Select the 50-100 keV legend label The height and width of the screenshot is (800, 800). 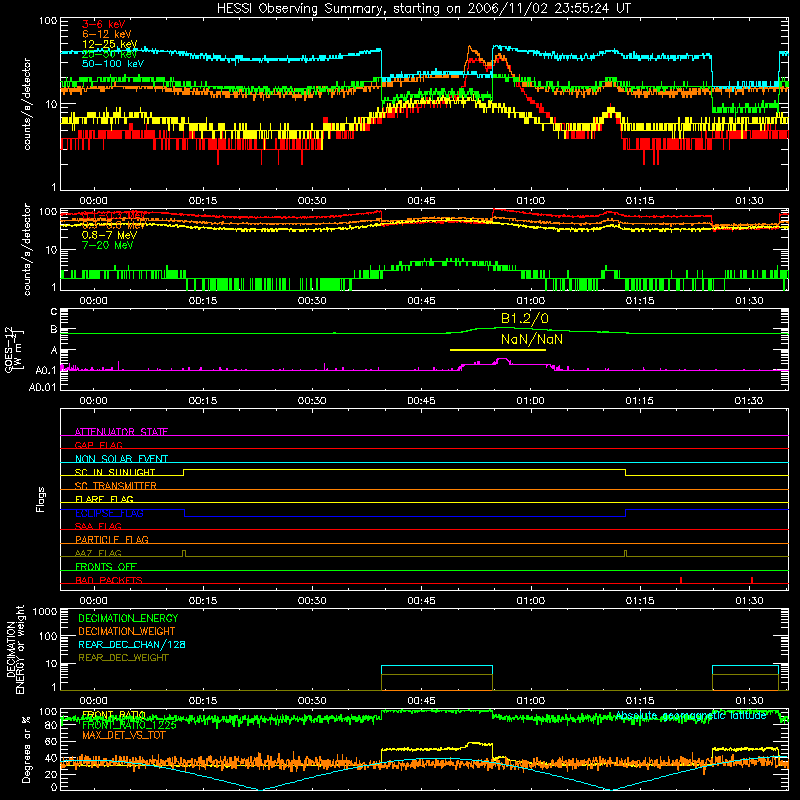pos(113,64)
